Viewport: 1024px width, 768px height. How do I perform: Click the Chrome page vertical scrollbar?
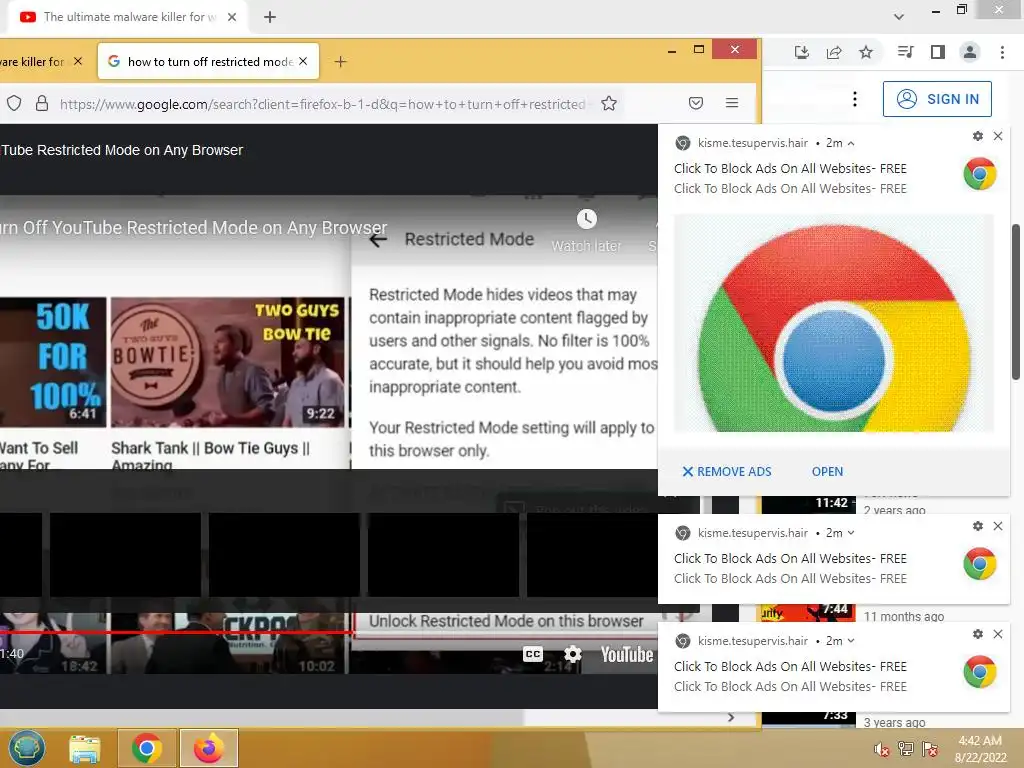pyautogui.click(x=1016, y=302)
